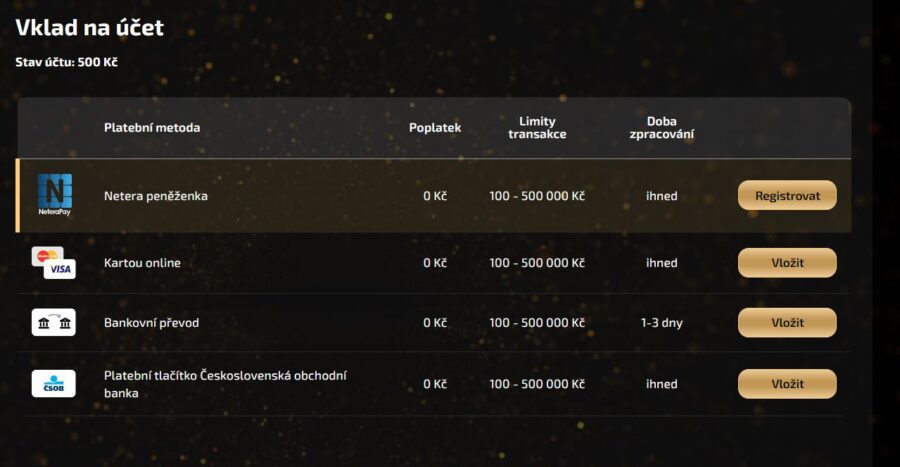The width and height of the screenshot is (900, 467).
Task: Click the Poplatek column header
Action: (434, 128)
